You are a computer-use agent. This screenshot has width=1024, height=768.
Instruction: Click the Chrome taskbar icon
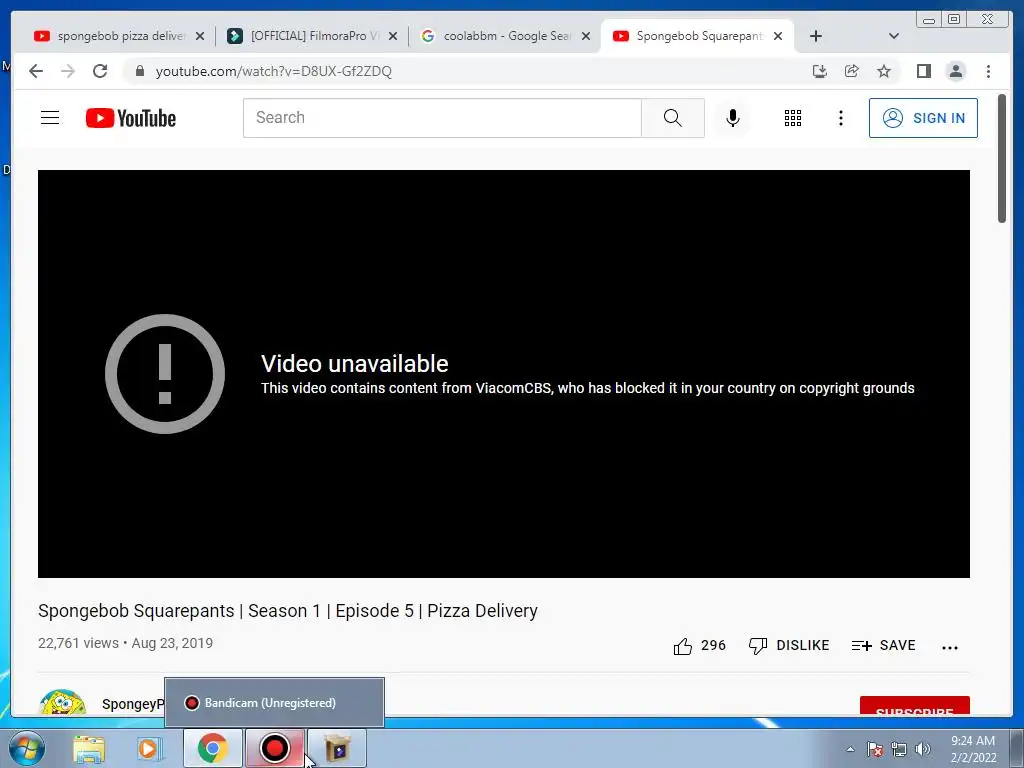coord(212,748)
